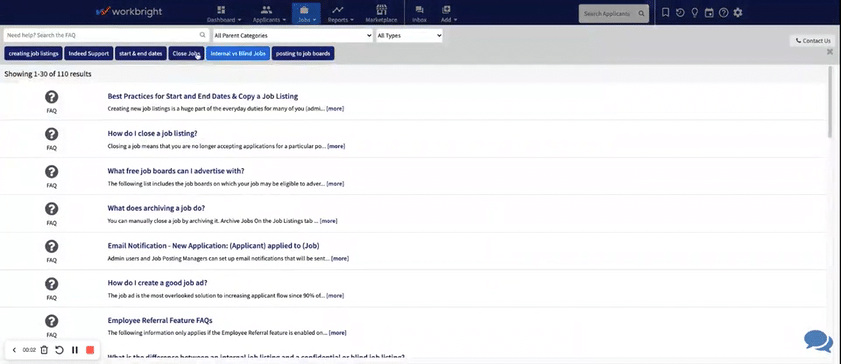Click [more] on Best Practices article
The image size is (841, 364).
(335, 109)
